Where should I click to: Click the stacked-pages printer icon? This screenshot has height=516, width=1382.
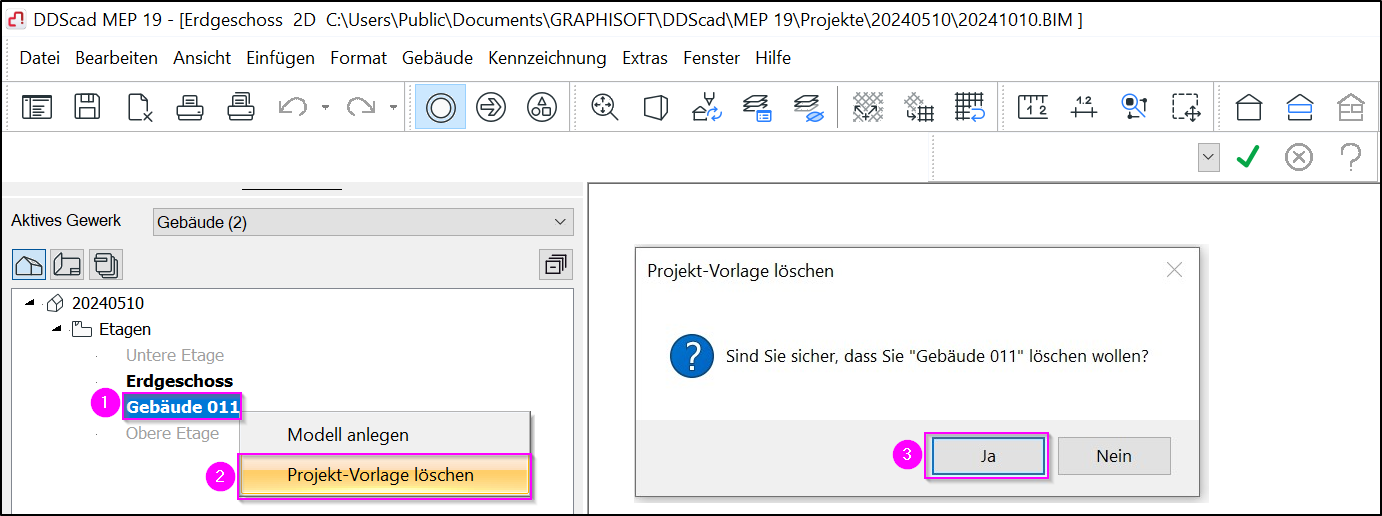(x=241, y=107)
